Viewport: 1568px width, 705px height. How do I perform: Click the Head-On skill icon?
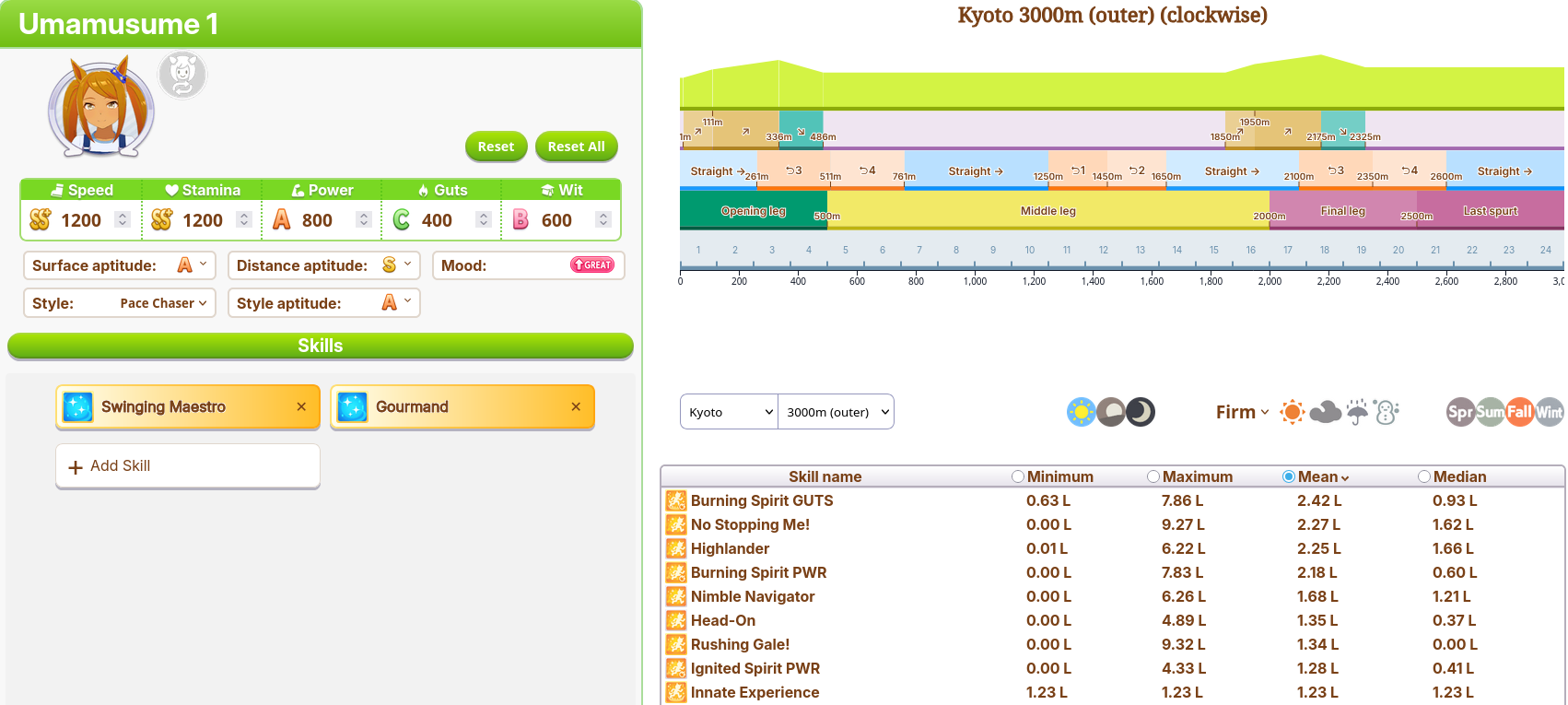tap(676, 620)
